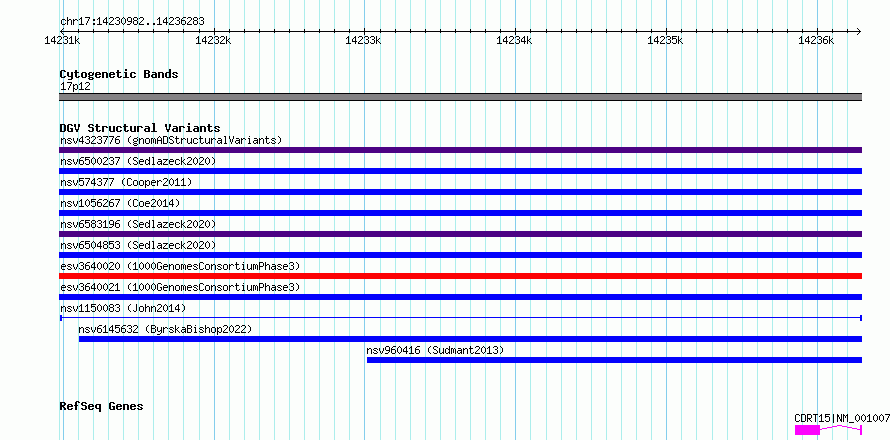This screenshot has width=890, height=440.
Task: Click the 14234k ruler tick label
Action: click(514, 40)
